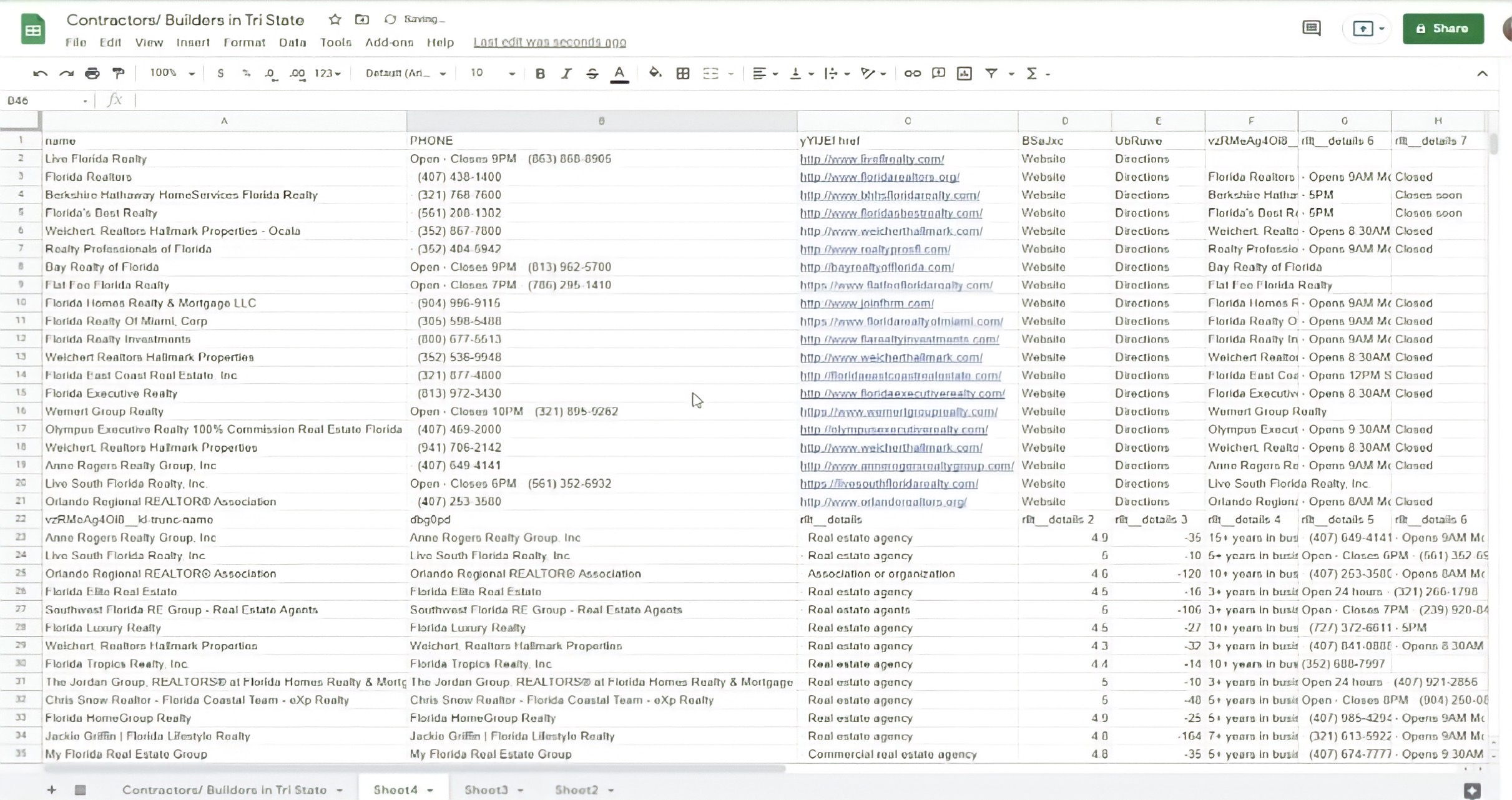Screen dimensions: 1512x800
Task: Open the Florida Realtors website link
Action: click(880, 177)
